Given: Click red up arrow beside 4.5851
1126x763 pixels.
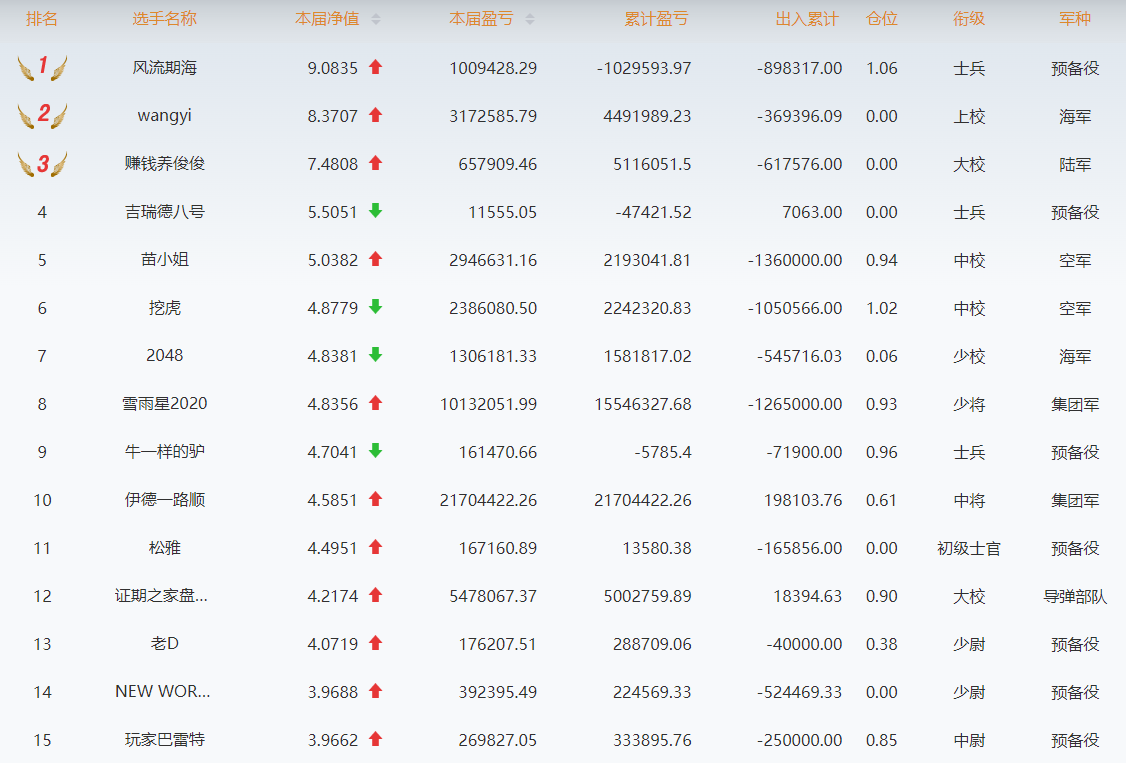Looking at the screenshot, I should pyautogui.click(x=375, y=500).
